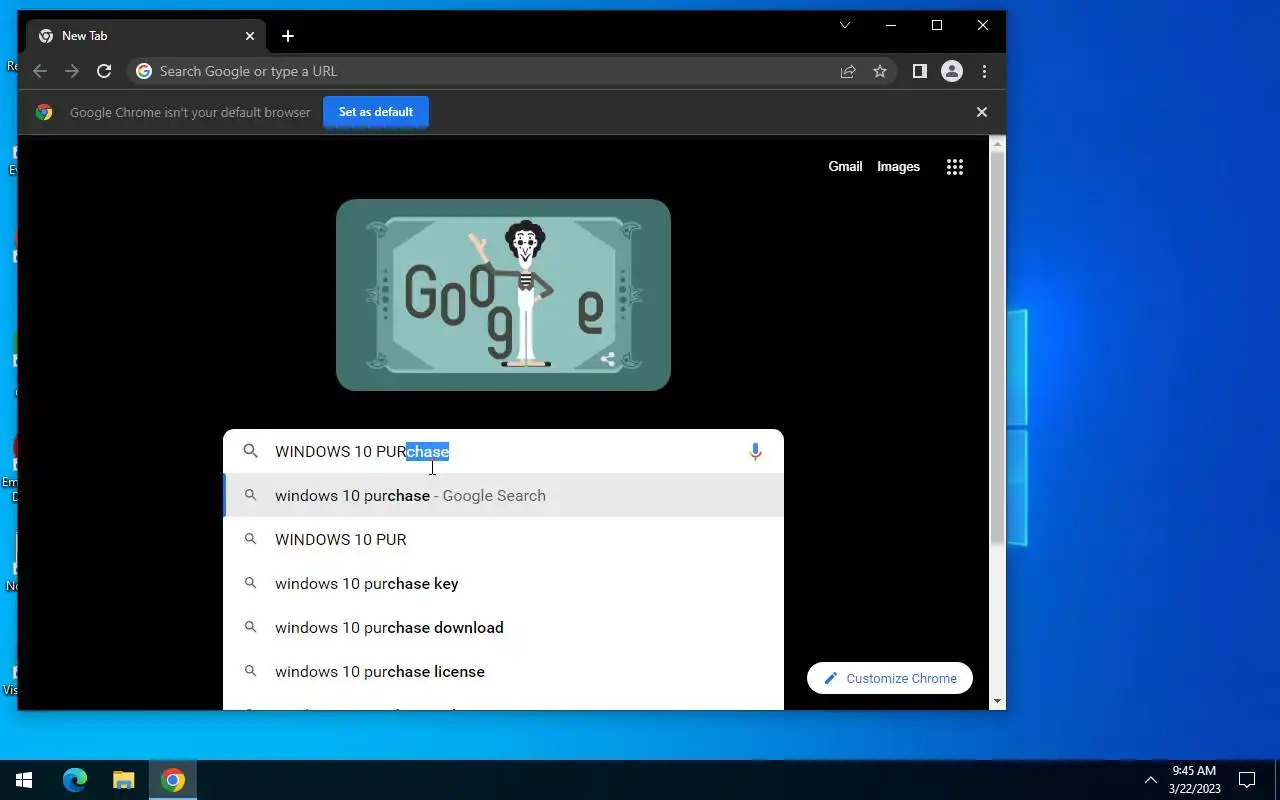
Task: Click the search magnifier in search box
Action: [251, 452]
